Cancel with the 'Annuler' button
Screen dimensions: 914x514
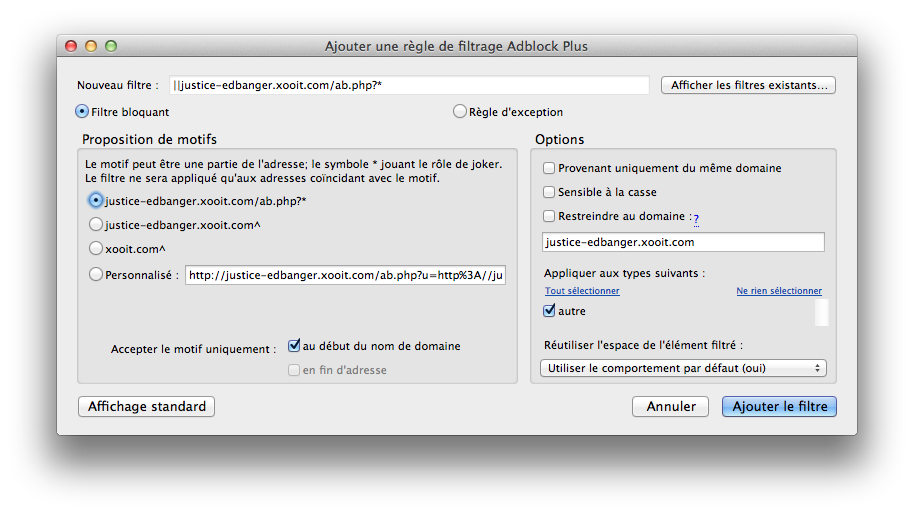pos(670,406)
